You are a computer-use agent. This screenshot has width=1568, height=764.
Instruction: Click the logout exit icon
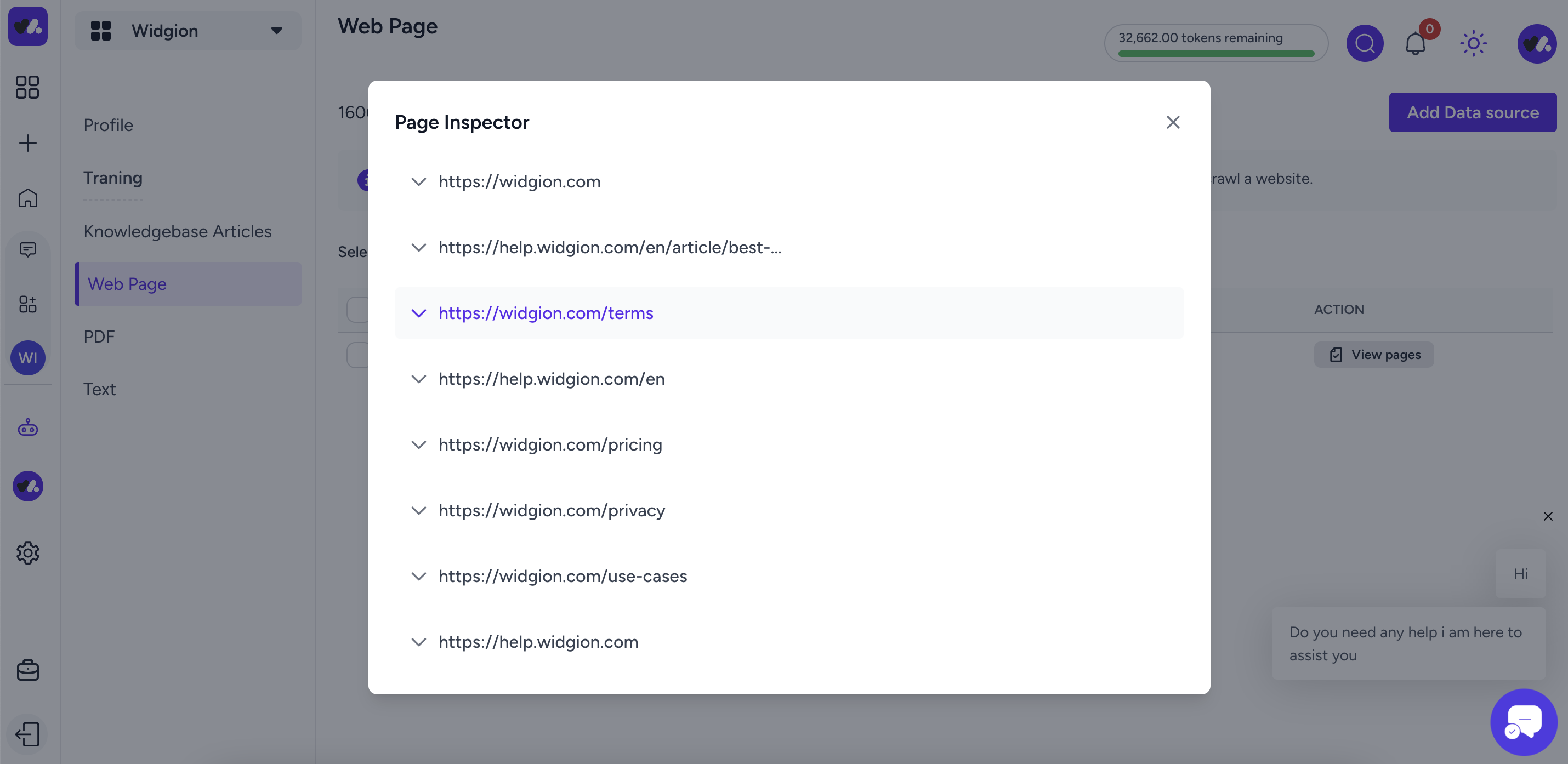tap(27, 734)
